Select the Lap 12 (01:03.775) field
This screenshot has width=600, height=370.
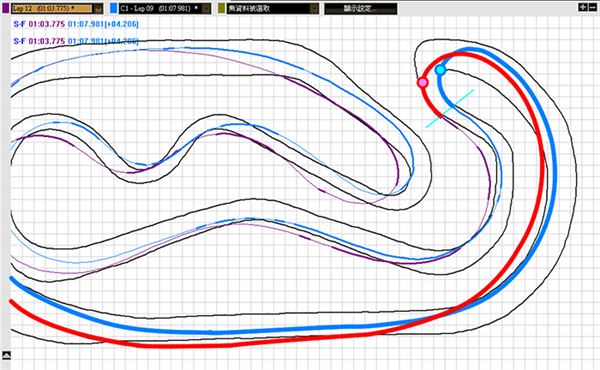tap(52, 8)
